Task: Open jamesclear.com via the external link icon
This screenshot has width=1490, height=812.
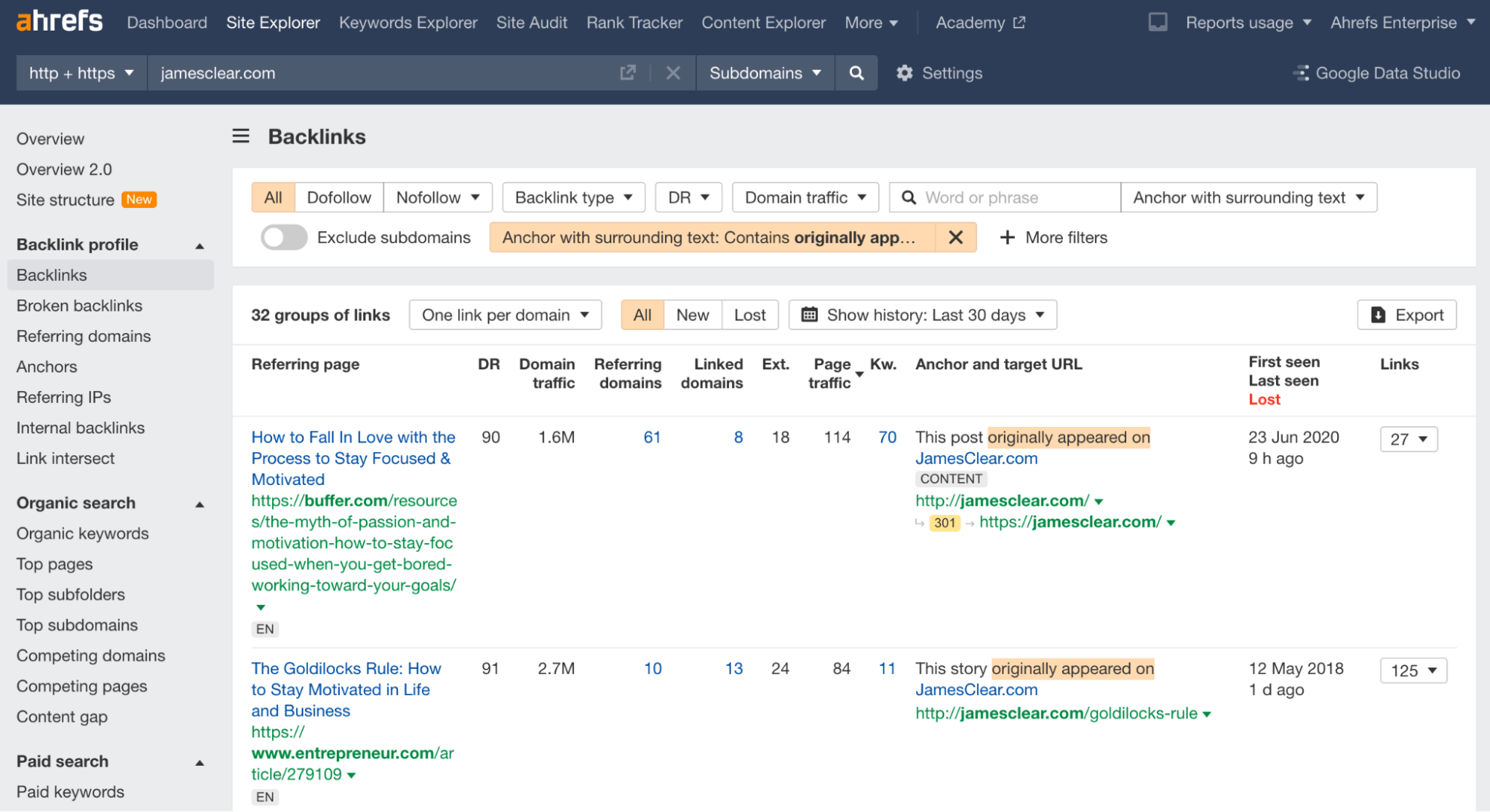Action: pos(628,72)
